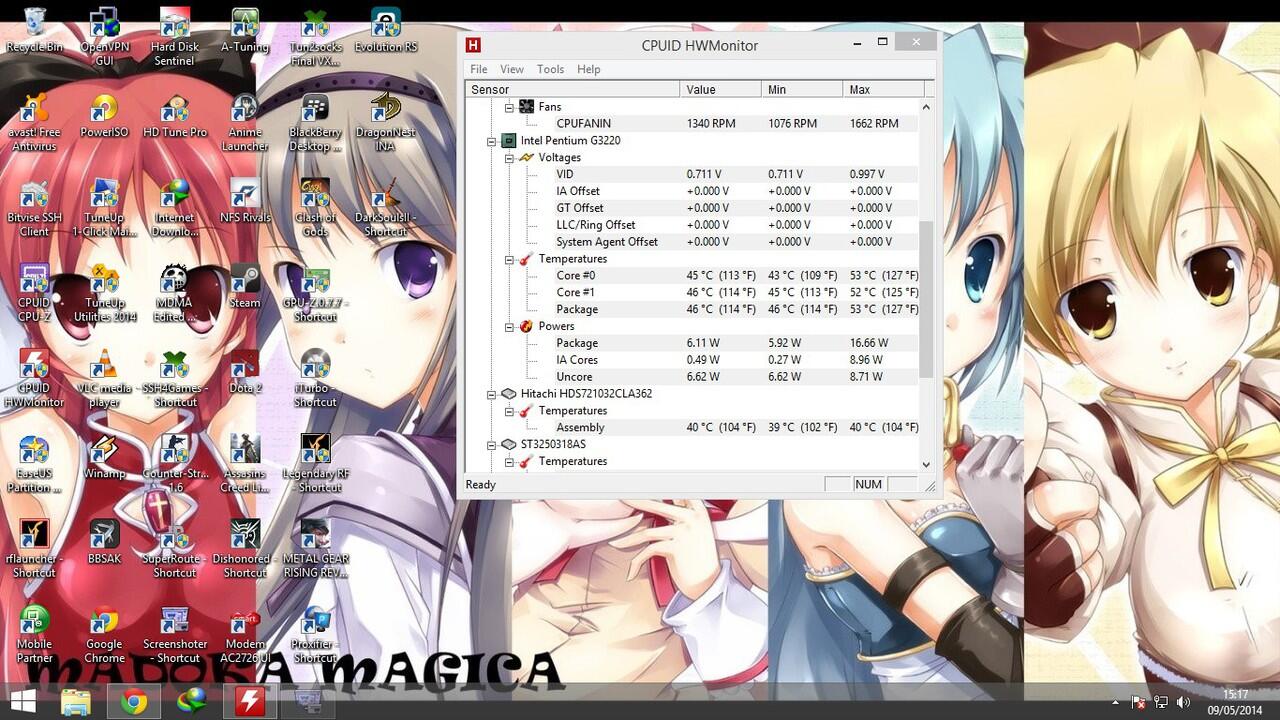Open the OpenVPN GUI desktop icon
1280x720 pixels.
(104, 37)
